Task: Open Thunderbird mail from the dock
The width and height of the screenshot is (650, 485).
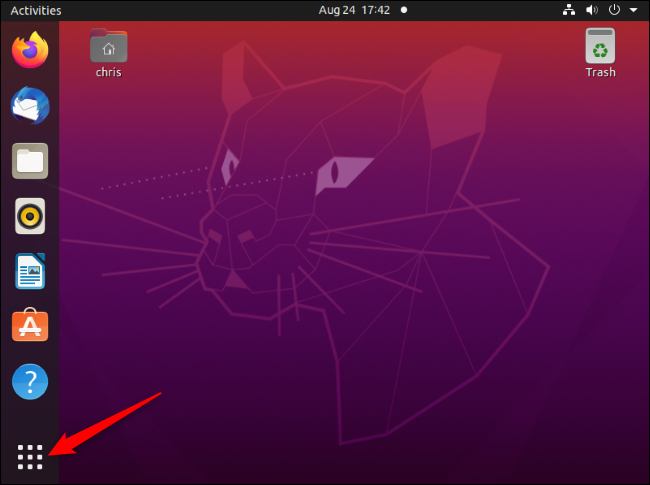Action: 30,106
